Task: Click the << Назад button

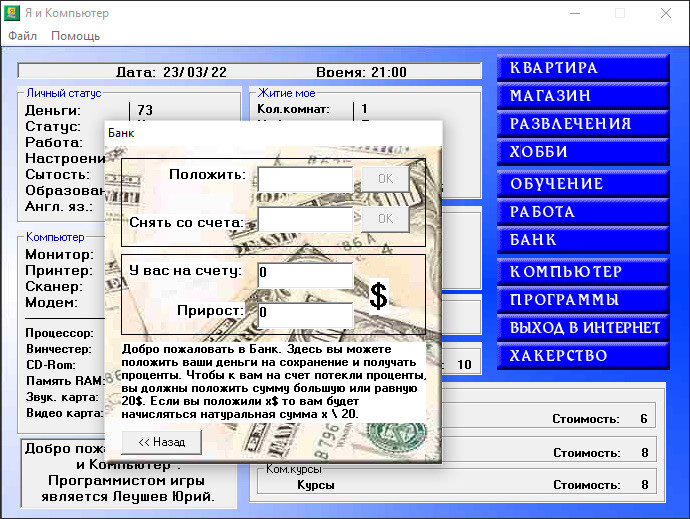Action: click(161, 442)
